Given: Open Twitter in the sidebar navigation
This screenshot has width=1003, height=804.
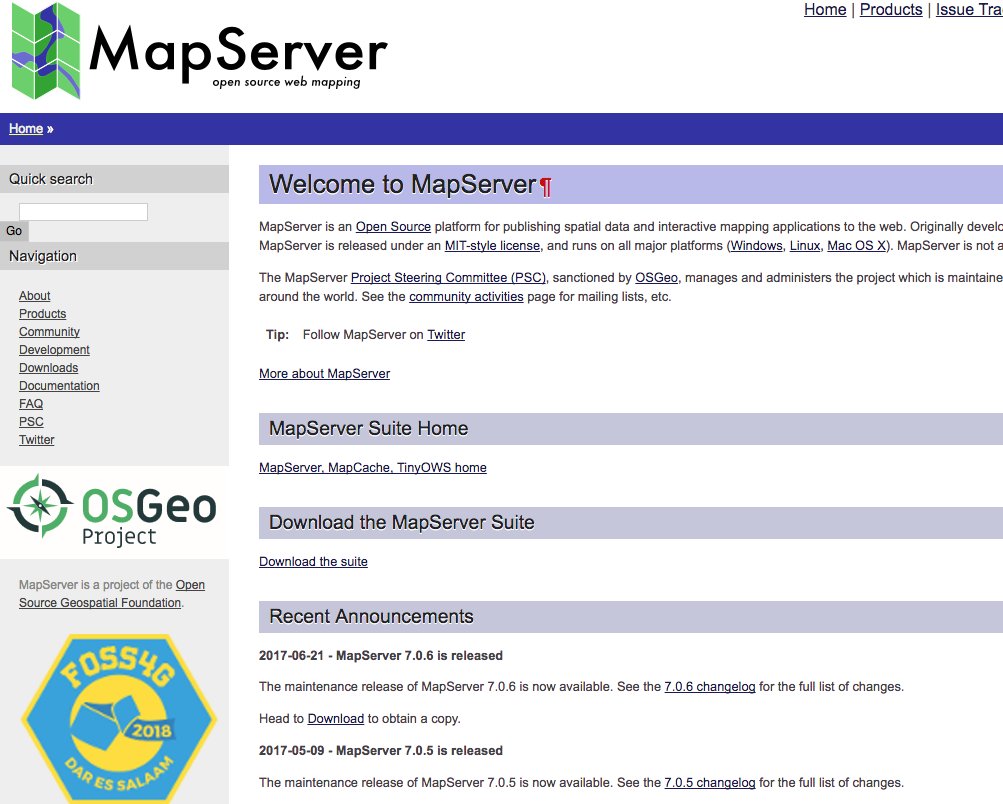Looking at the screenshot, I should (x=36, y=439).
